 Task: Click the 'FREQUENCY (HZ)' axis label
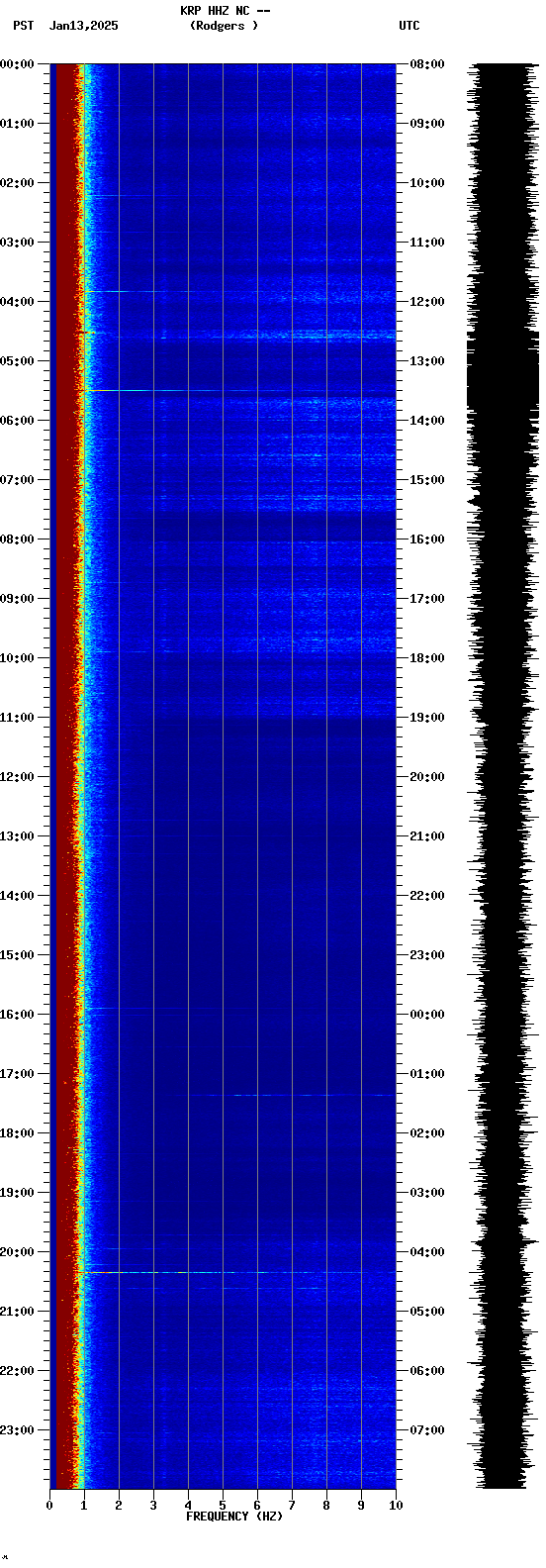coord(234,1517)
